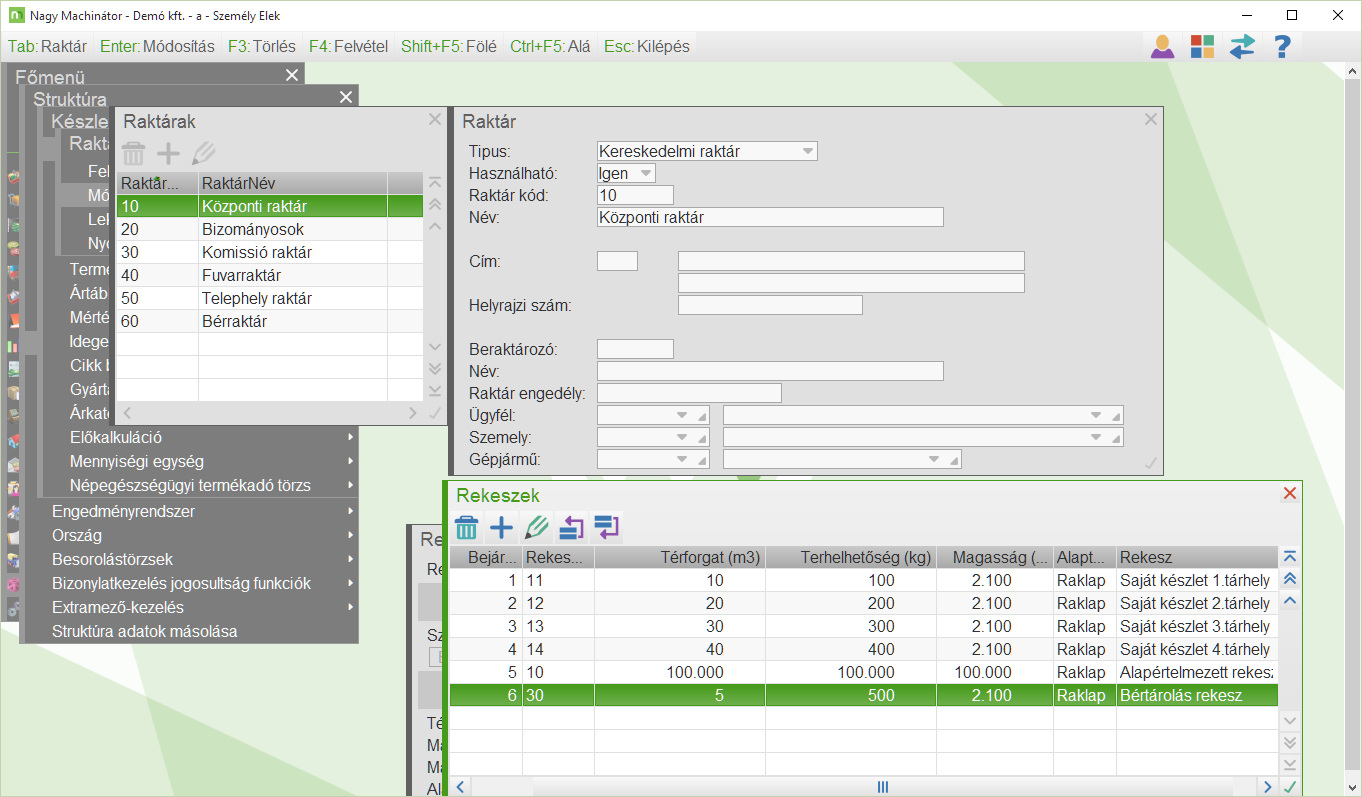Click the Rekeszek horizontal scrollbar handle

(883, 787)
